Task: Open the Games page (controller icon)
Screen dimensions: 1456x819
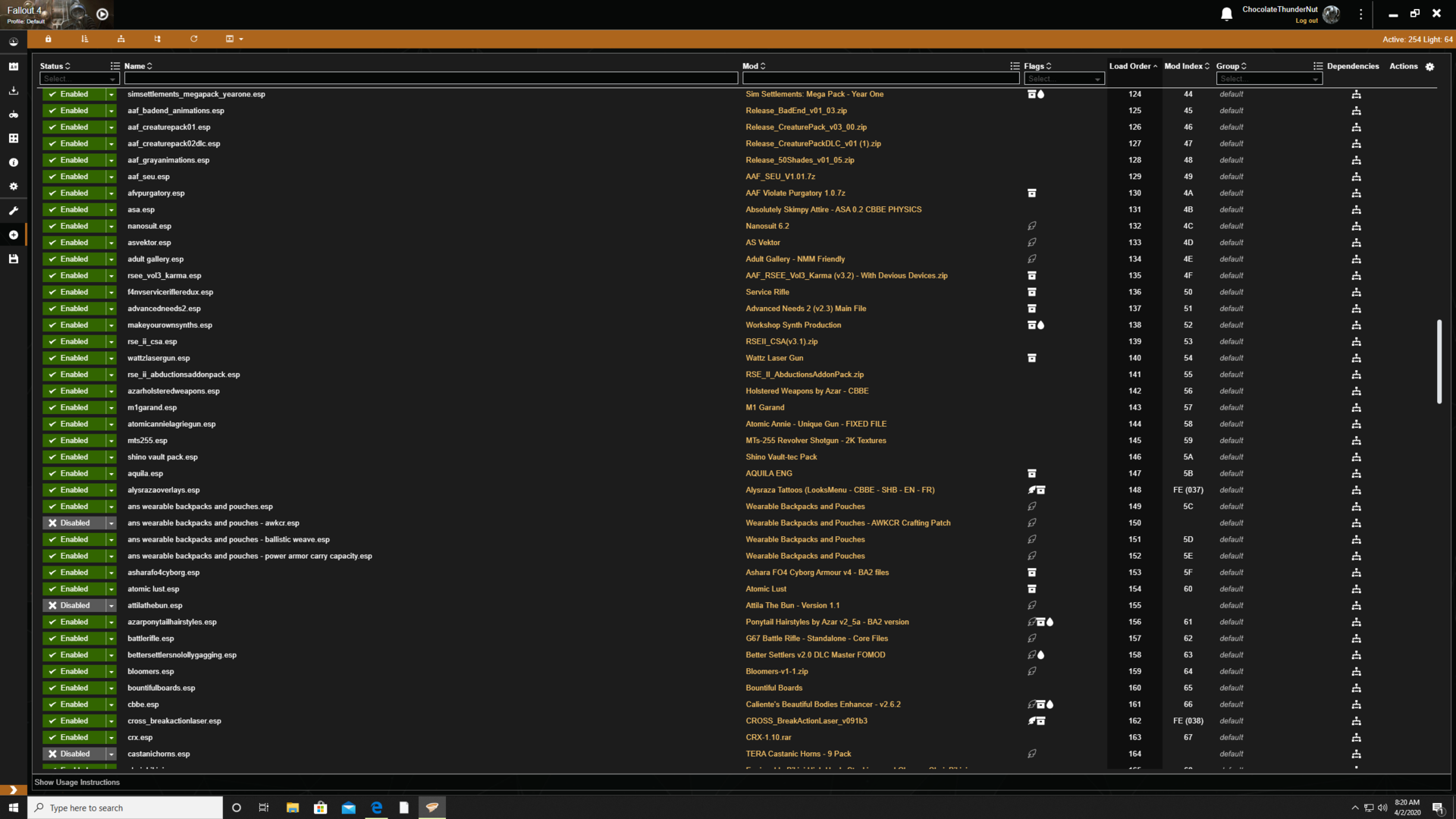Action: click(13, 115)
